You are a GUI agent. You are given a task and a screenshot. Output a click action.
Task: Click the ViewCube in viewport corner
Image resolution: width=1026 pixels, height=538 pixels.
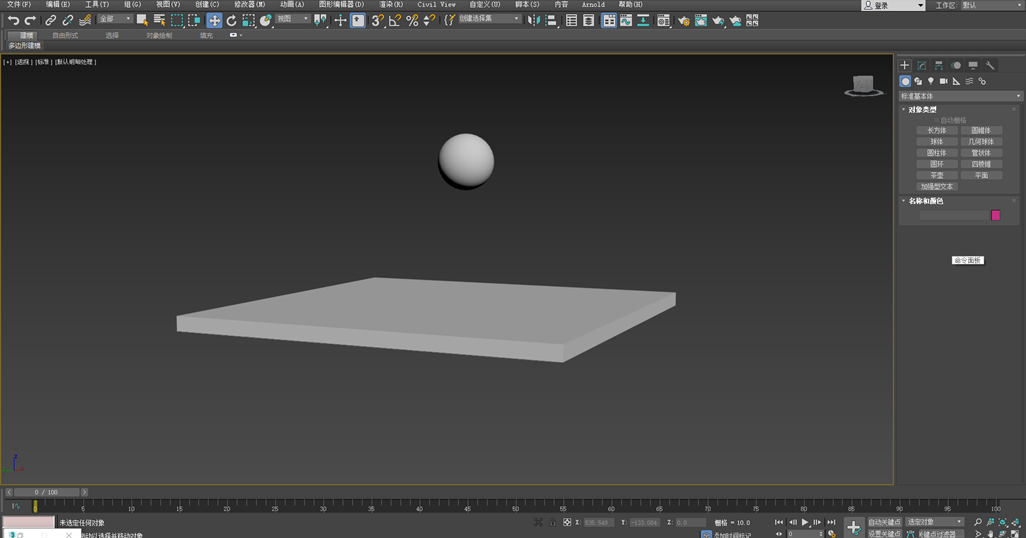[862, 85]
